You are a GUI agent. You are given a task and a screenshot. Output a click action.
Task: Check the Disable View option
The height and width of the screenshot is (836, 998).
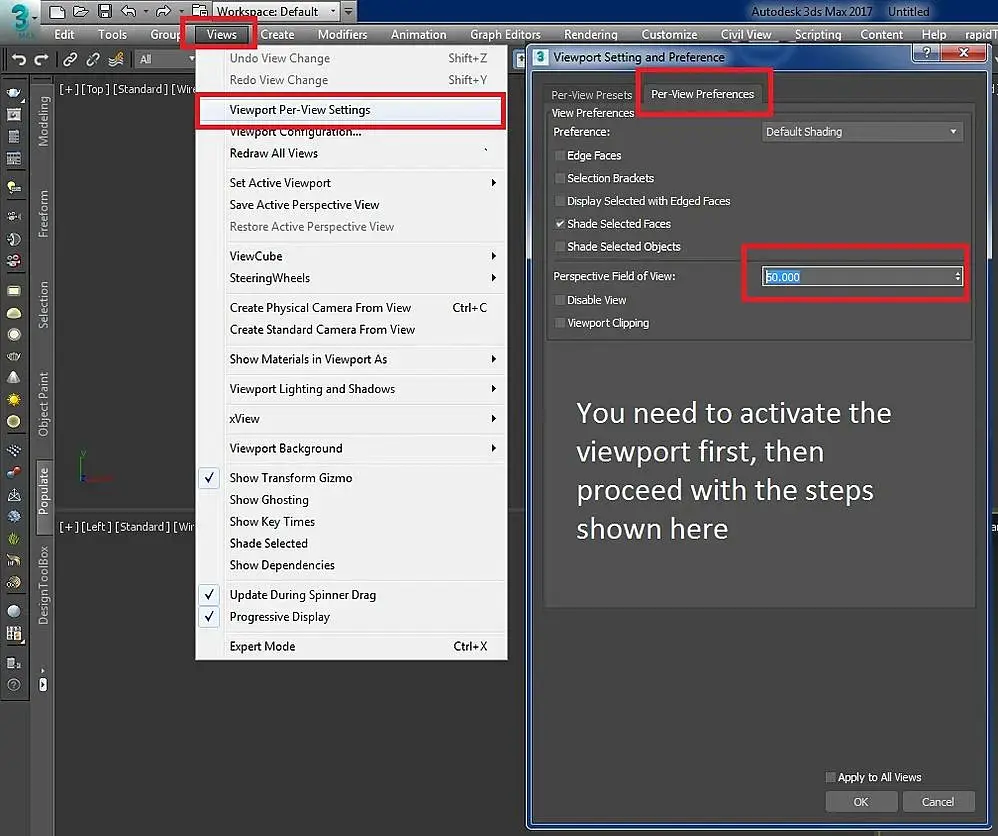pos(560,300)
